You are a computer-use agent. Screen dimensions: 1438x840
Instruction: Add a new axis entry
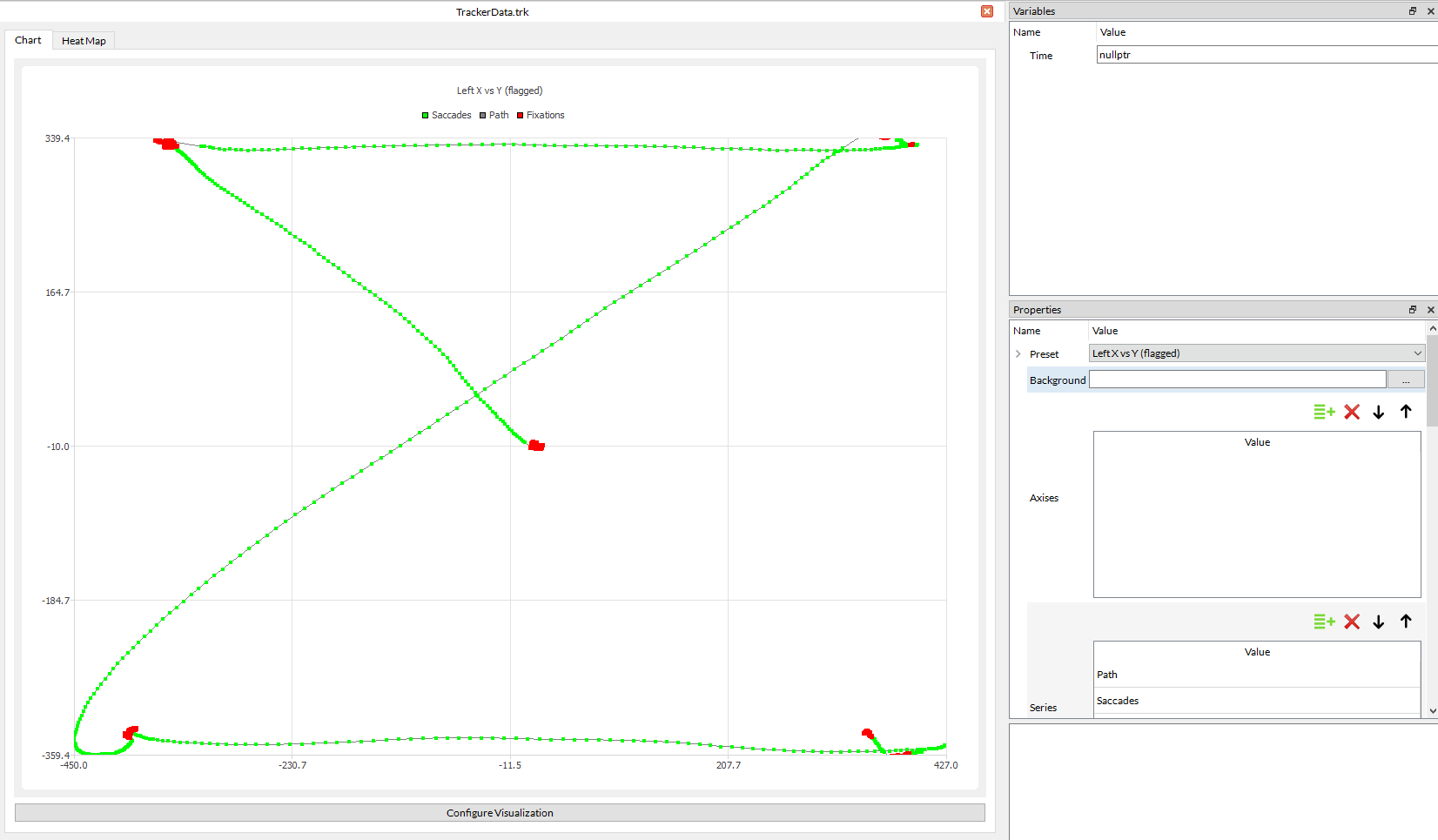1324,412
